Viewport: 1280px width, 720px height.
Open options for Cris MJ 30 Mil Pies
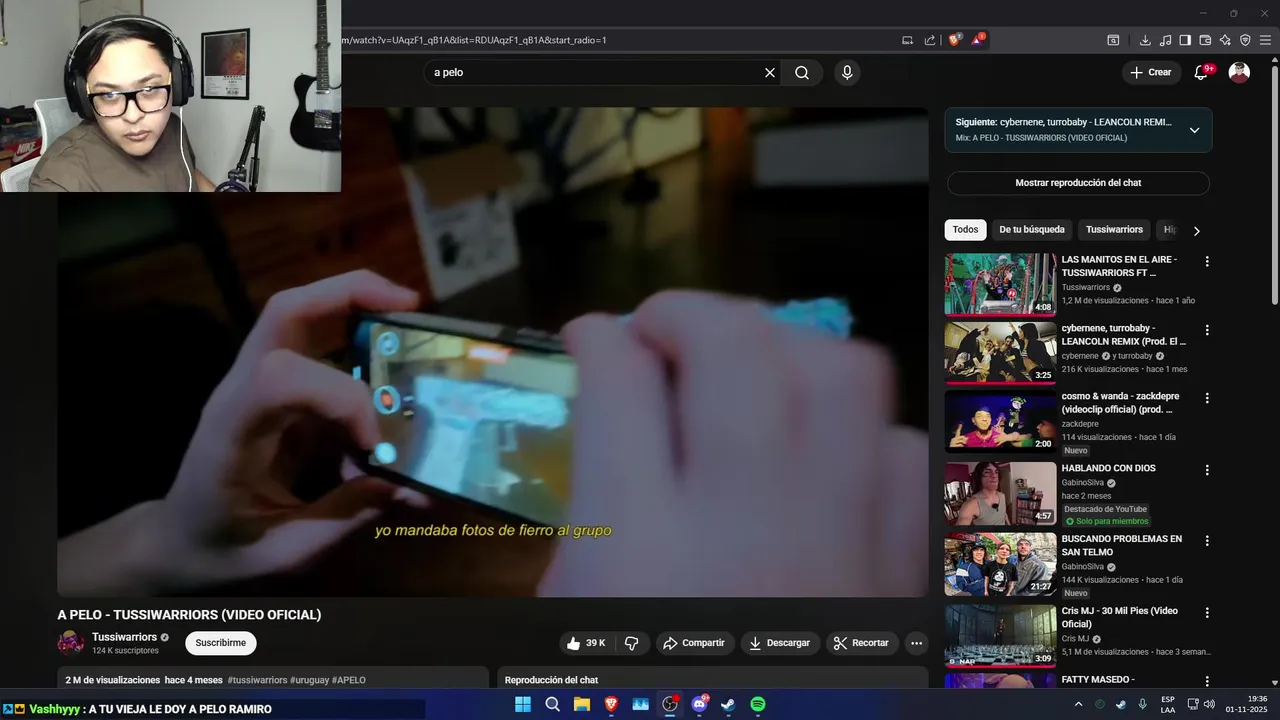[1207, 612]
